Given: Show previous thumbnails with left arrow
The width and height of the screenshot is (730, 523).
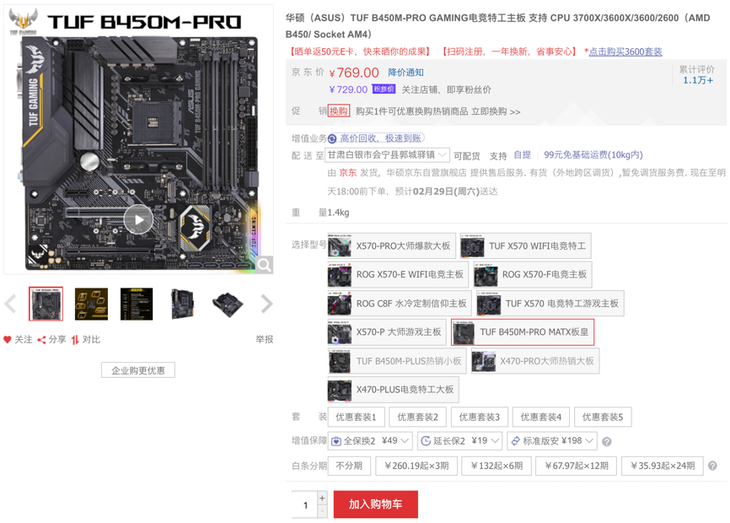Looking at the screenshot, I should click(x=10, y=304).
